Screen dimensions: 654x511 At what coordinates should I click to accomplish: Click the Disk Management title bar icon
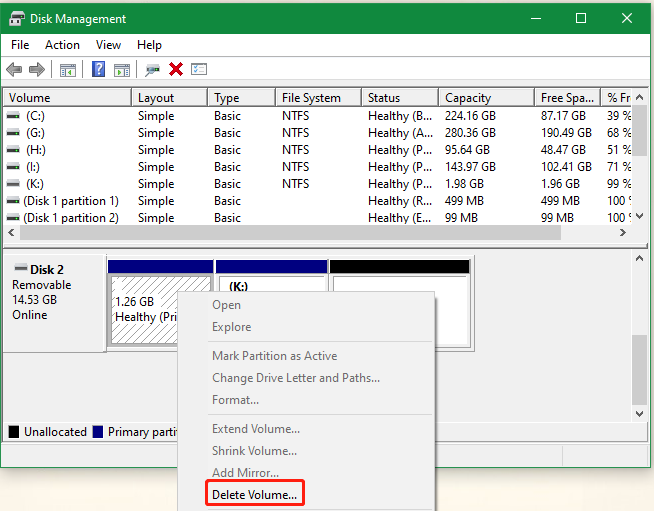(x=17, y=19)
